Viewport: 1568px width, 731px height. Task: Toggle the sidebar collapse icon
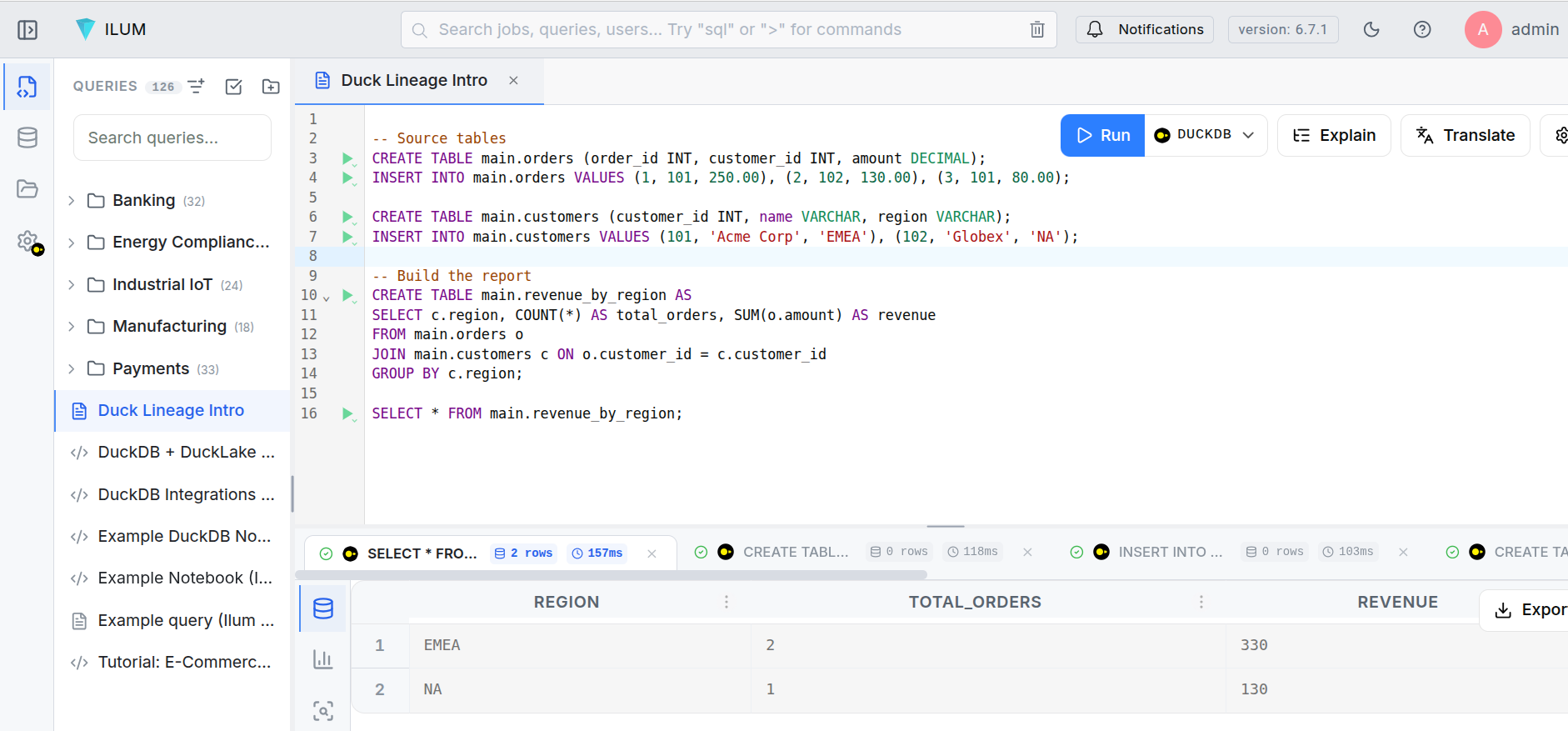[x=27, y=30]
